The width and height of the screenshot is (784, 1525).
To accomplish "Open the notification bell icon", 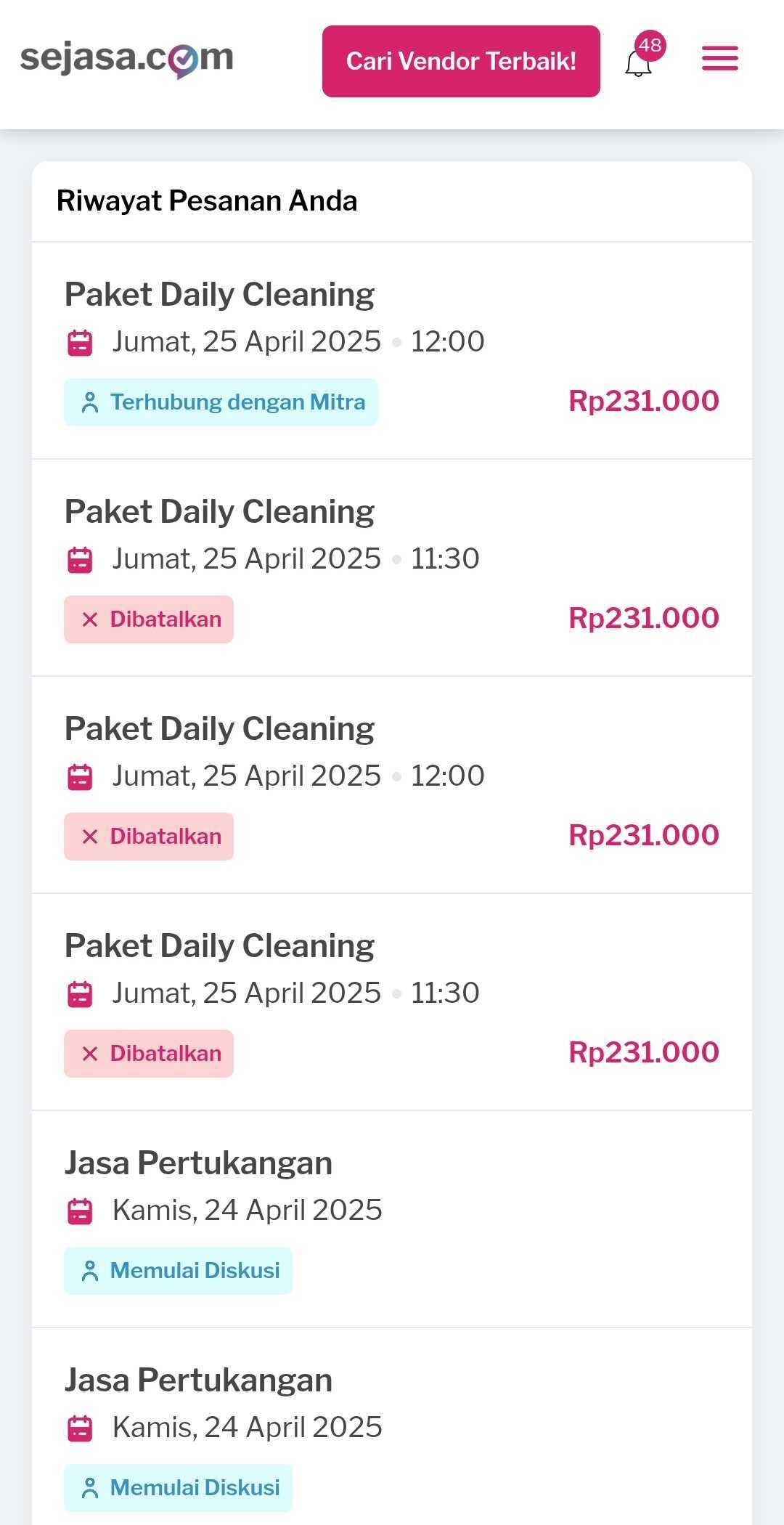I will [x=637, y=64].
